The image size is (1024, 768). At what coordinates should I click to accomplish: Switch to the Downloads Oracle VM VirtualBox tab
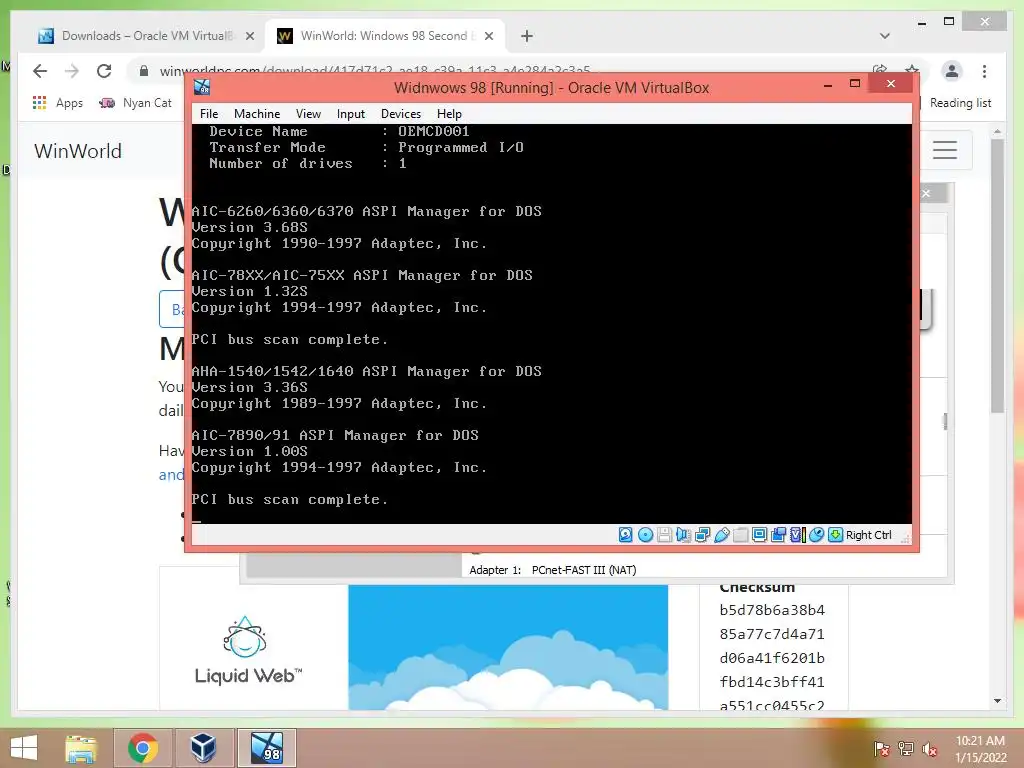point(147,36)
